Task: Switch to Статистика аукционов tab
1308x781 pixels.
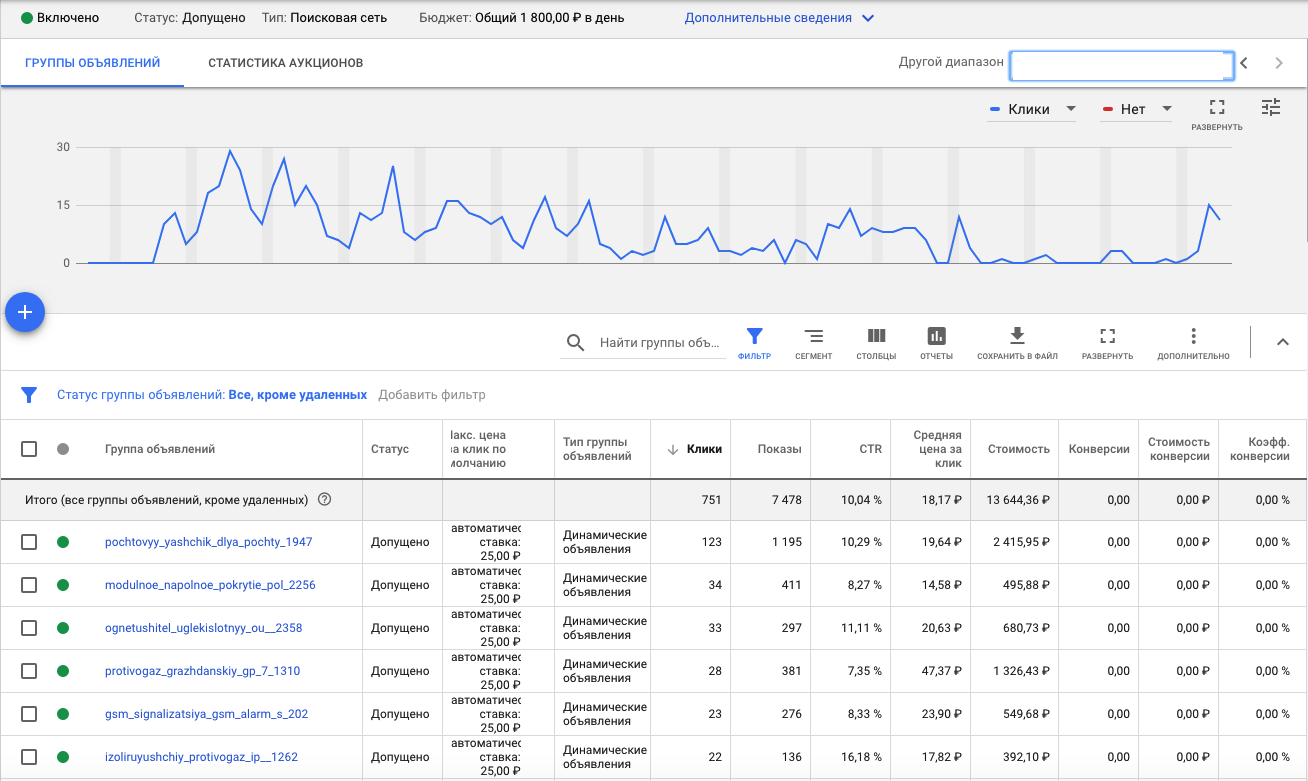Action: point(286,63)
